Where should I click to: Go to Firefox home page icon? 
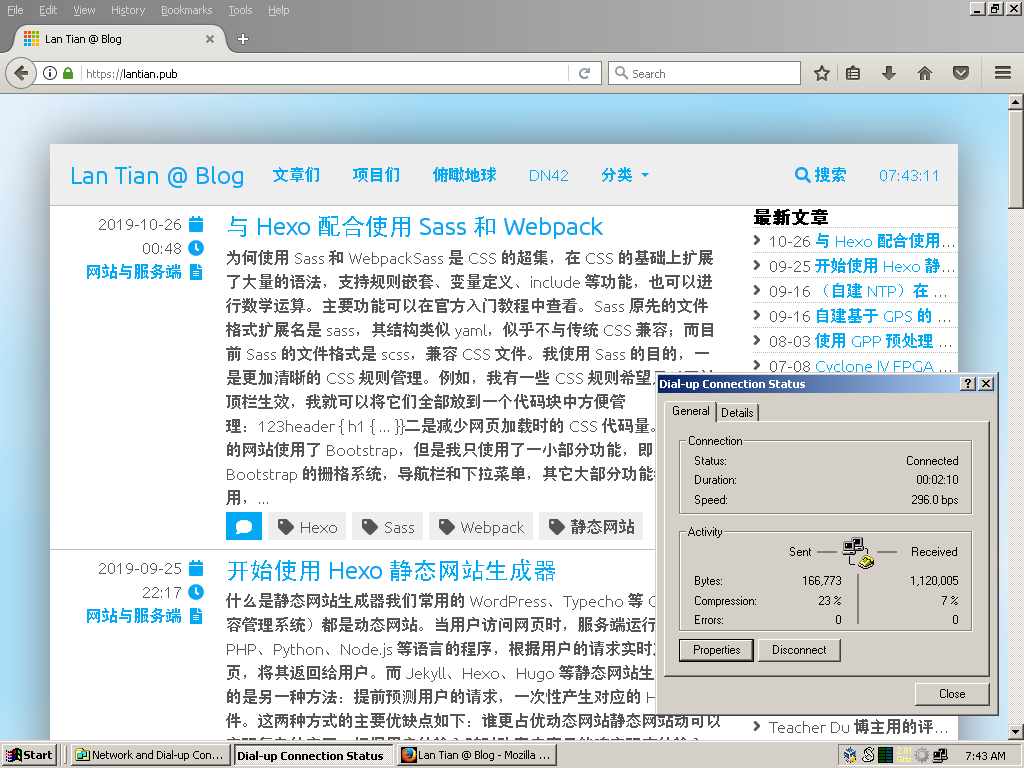pyautogui.click(x=925, y=73)
